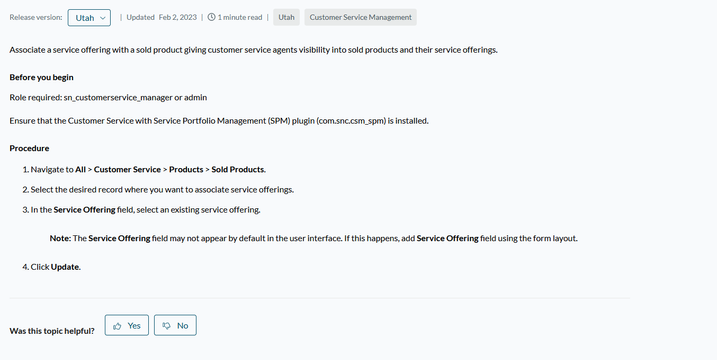Screen dimensions: 717x360
Task: Click the Note label text
Action: click(60, 238)
